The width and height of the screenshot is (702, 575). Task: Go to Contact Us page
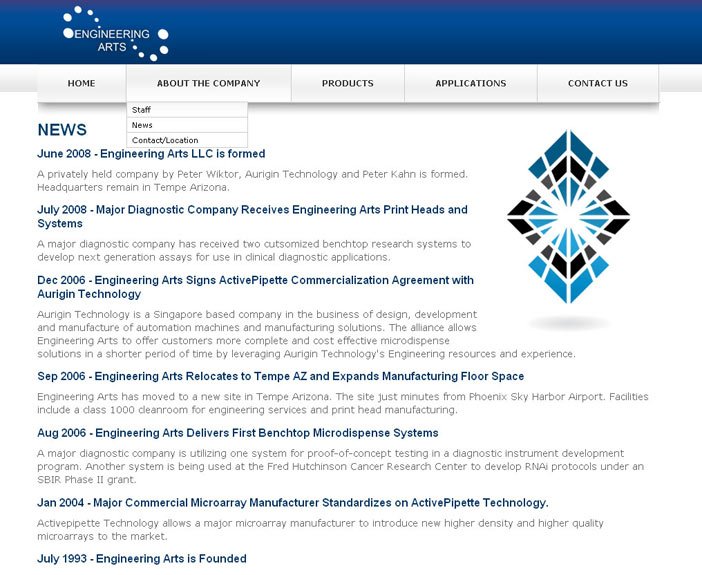coord(597,84)
